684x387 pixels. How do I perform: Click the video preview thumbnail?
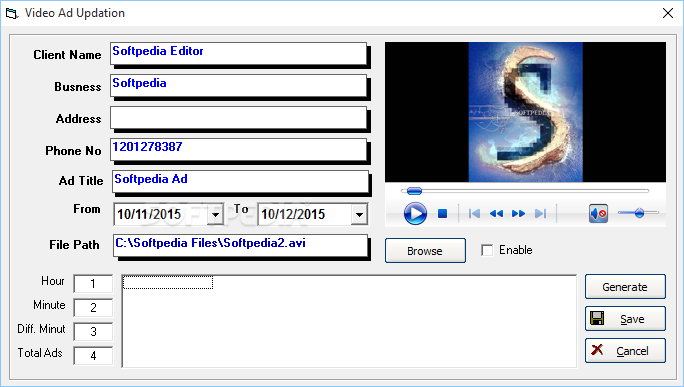pos(525,112)
